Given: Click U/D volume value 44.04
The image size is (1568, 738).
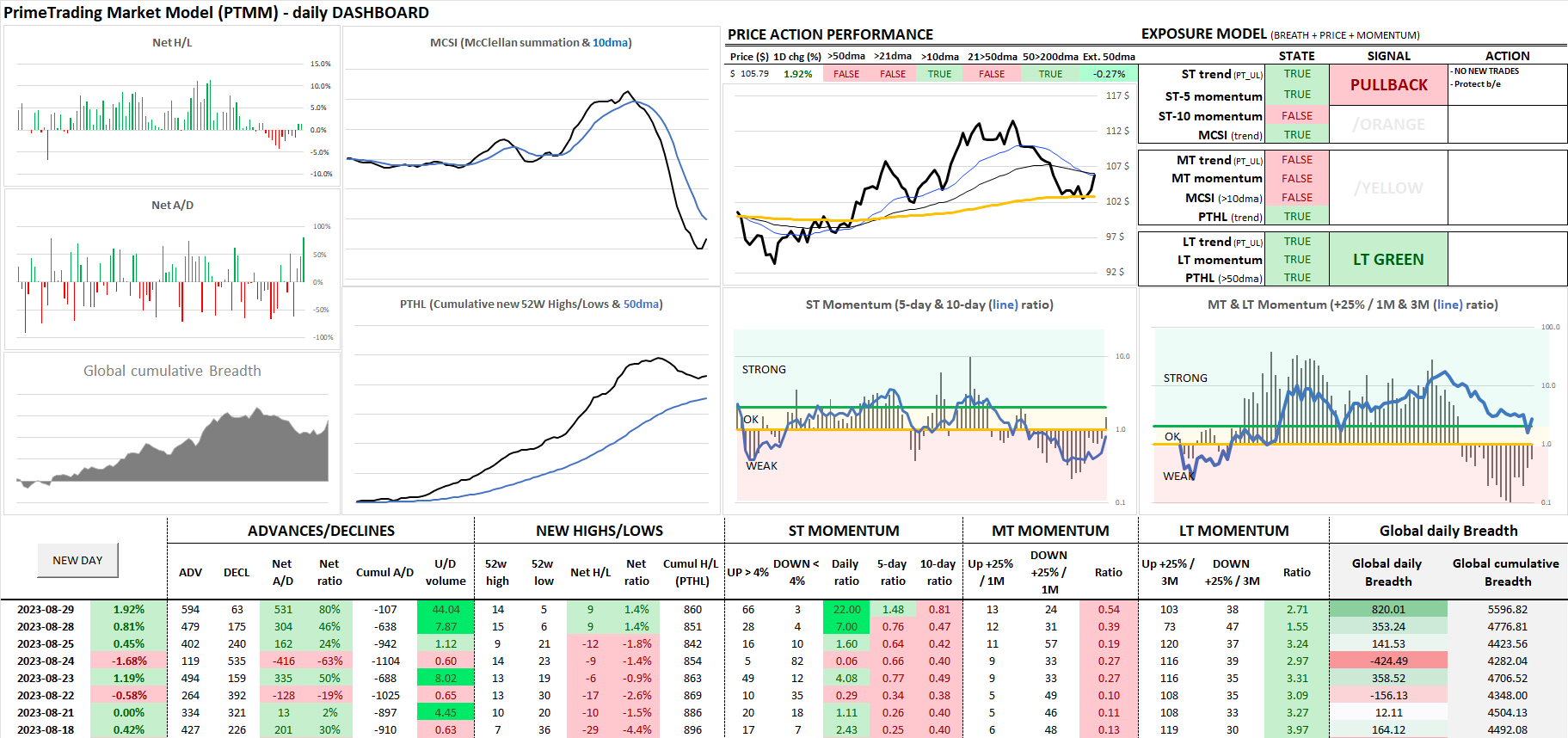Looking at the screenshot, I should coord(446,609).
